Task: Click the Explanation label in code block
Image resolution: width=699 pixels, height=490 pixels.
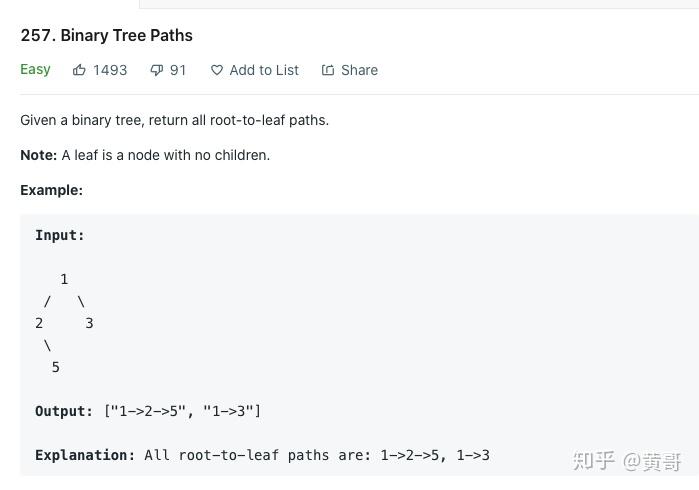Action: point(85,455)
